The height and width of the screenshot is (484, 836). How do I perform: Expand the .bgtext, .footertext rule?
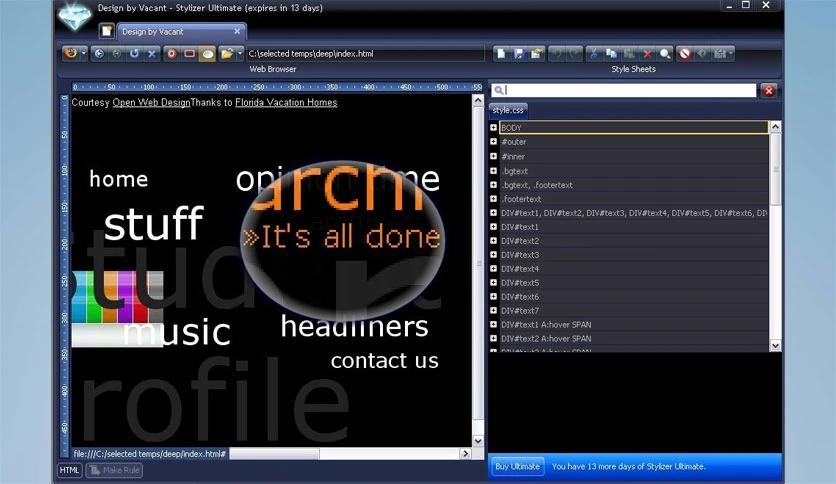[494, 184]
